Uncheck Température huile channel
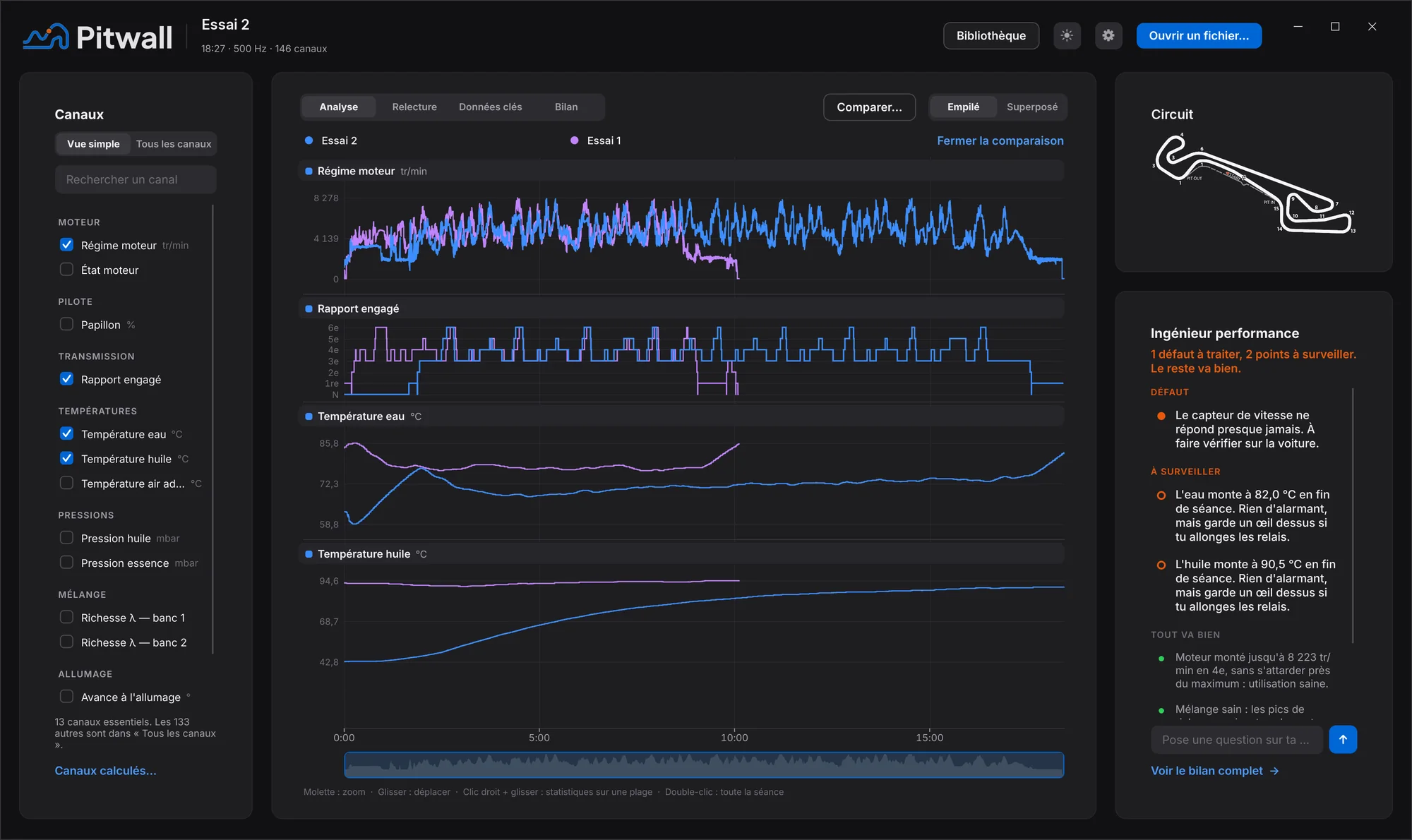This screenshot has height=840, width=1412. [66, 458]
